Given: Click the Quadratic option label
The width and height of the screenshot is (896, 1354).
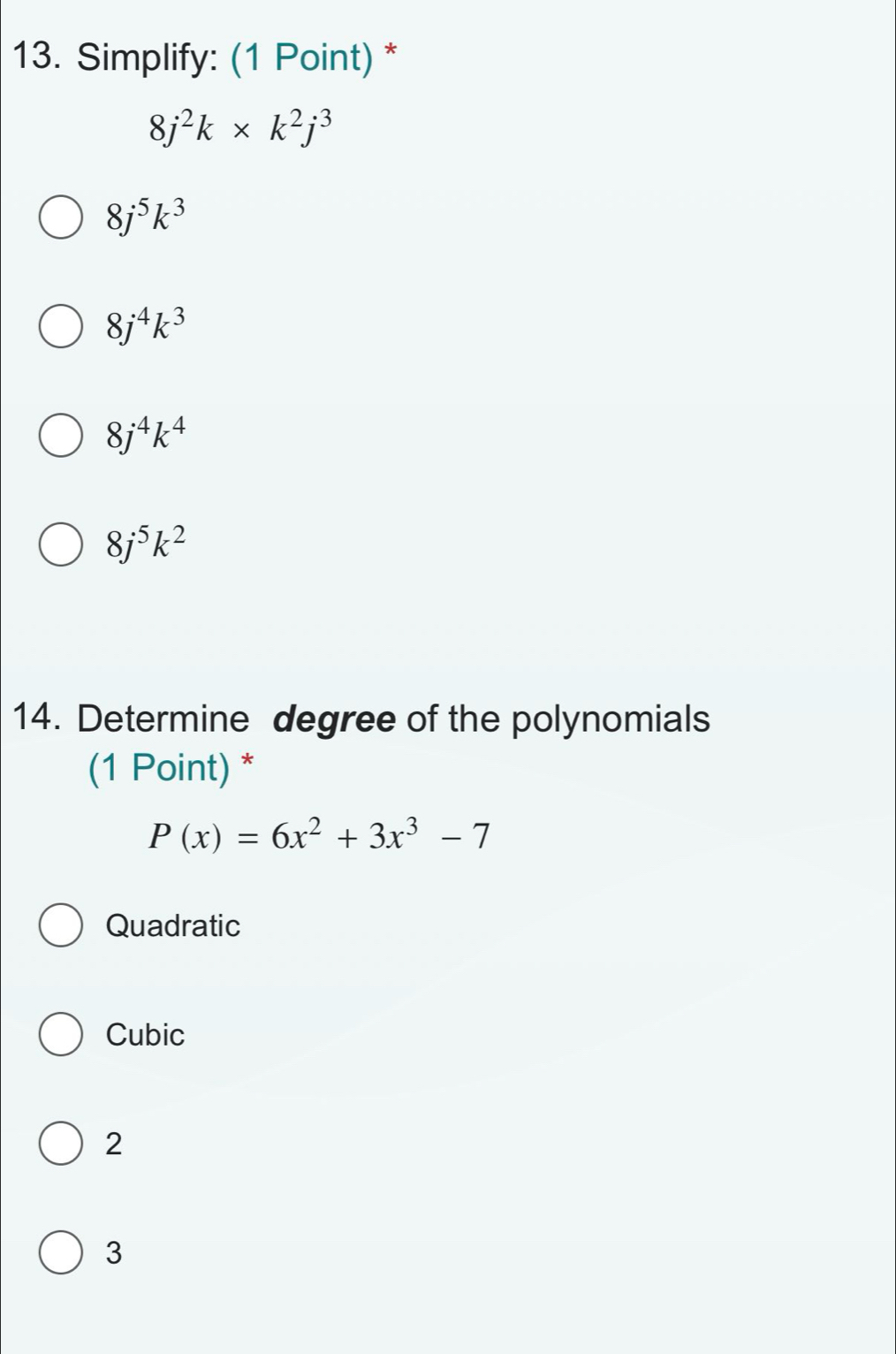Looking at the screenshot, I should (x=172, y=926).
